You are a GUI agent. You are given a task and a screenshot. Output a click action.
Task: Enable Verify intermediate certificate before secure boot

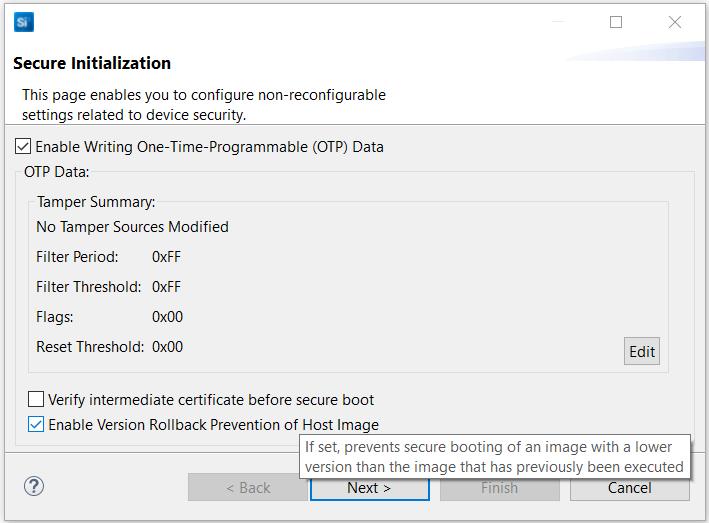click(37, 400)
